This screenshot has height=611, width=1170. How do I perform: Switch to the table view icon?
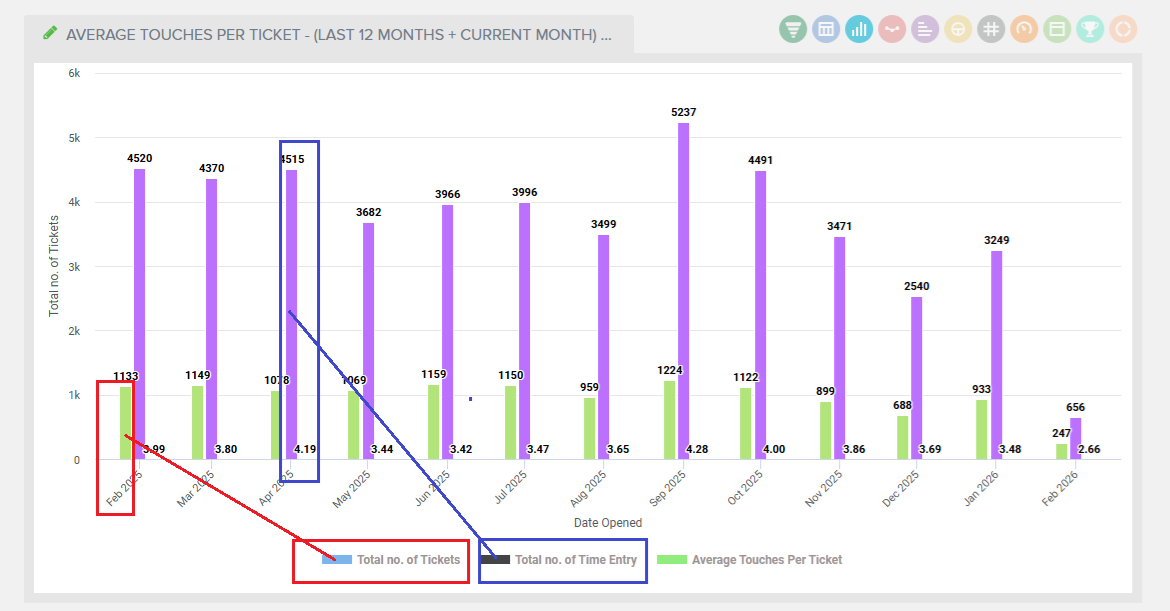click(x=826, y=29)
